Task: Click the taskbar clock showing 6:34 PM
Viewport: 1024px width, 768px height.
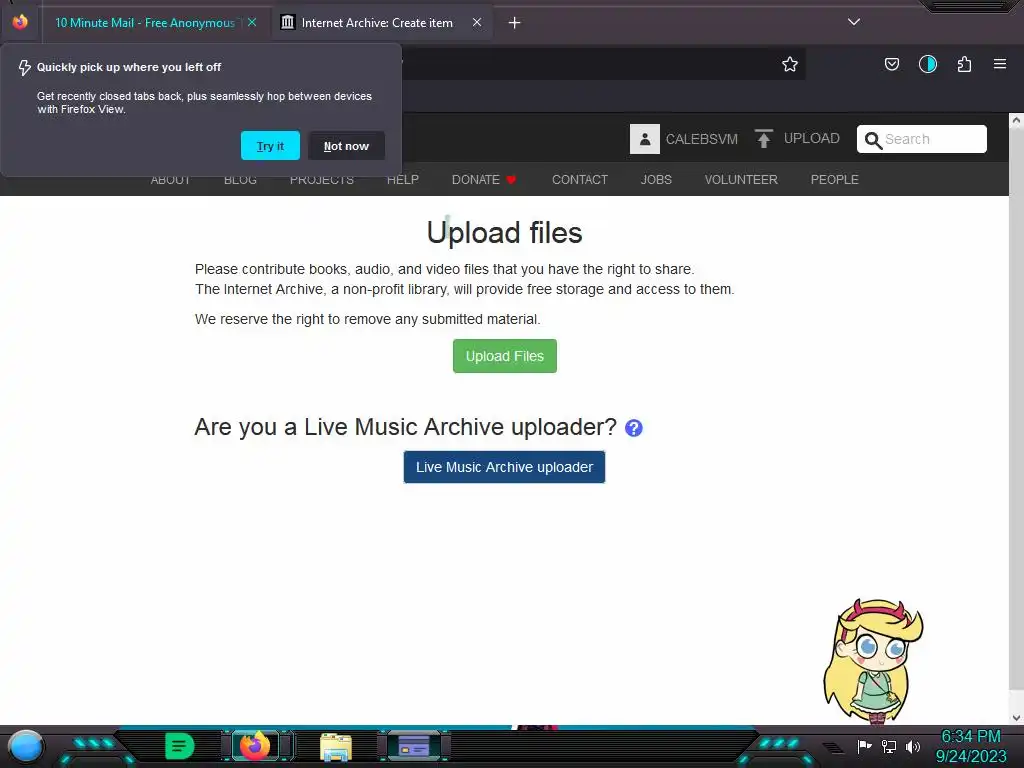Action: point(970,737)
